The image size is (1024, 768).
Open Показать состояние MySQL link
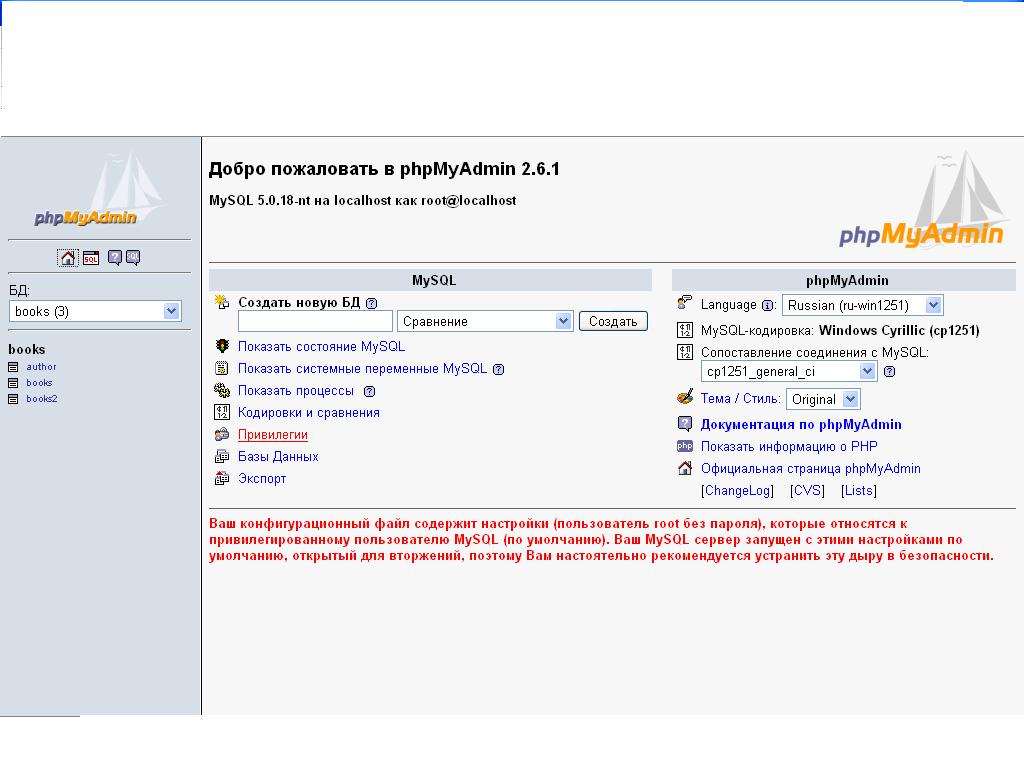tap(321, 347)
